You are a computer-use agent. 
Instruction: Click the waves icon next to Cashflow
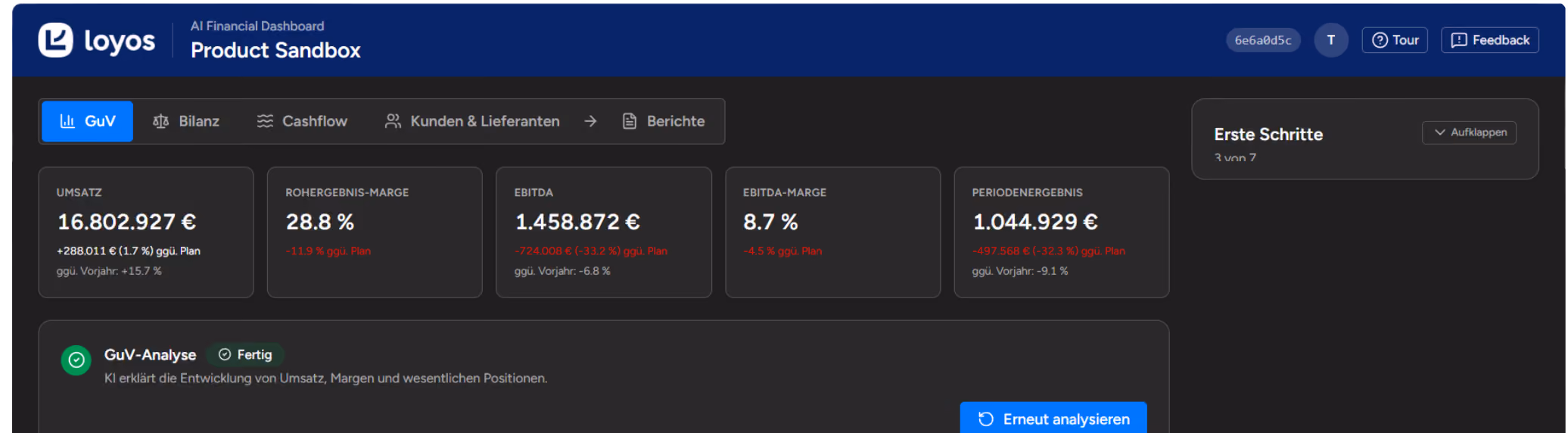tap(265, 121)
